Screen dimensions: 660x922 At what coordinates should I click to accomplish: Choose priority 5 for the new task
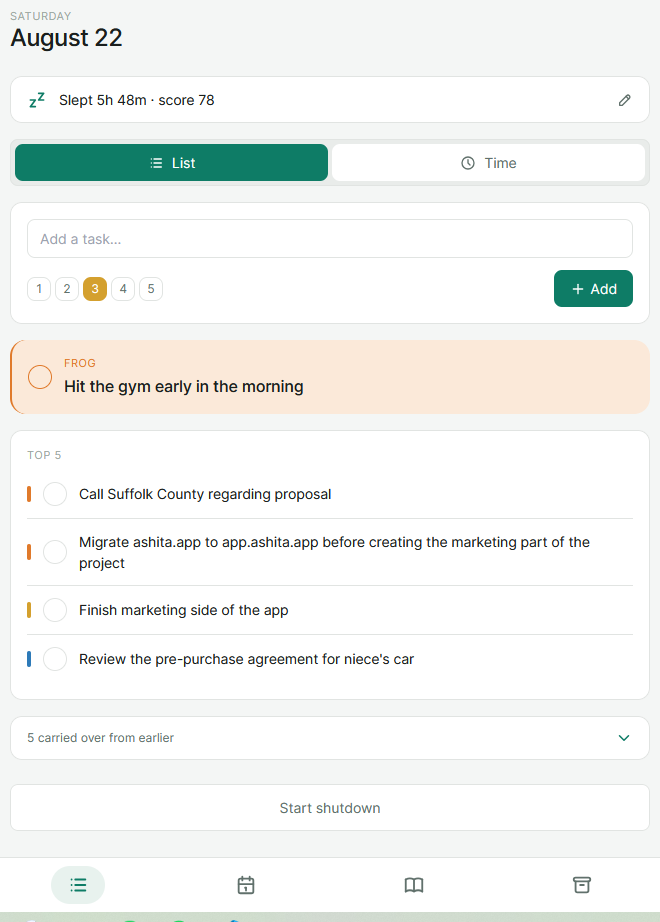(x=151, y=289)
